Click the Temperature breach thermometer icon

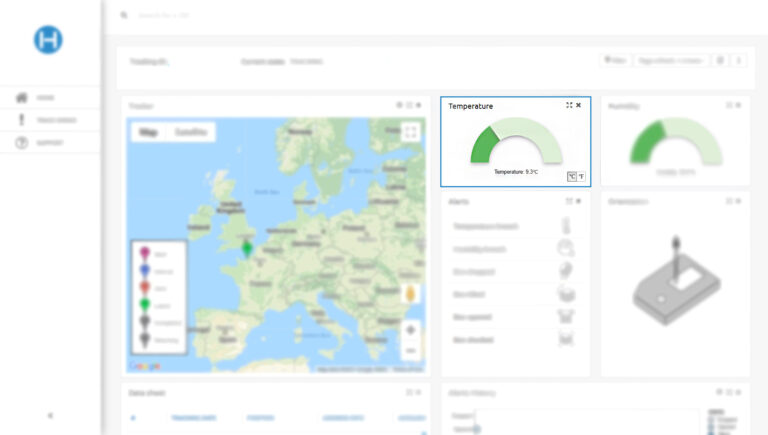566,226
